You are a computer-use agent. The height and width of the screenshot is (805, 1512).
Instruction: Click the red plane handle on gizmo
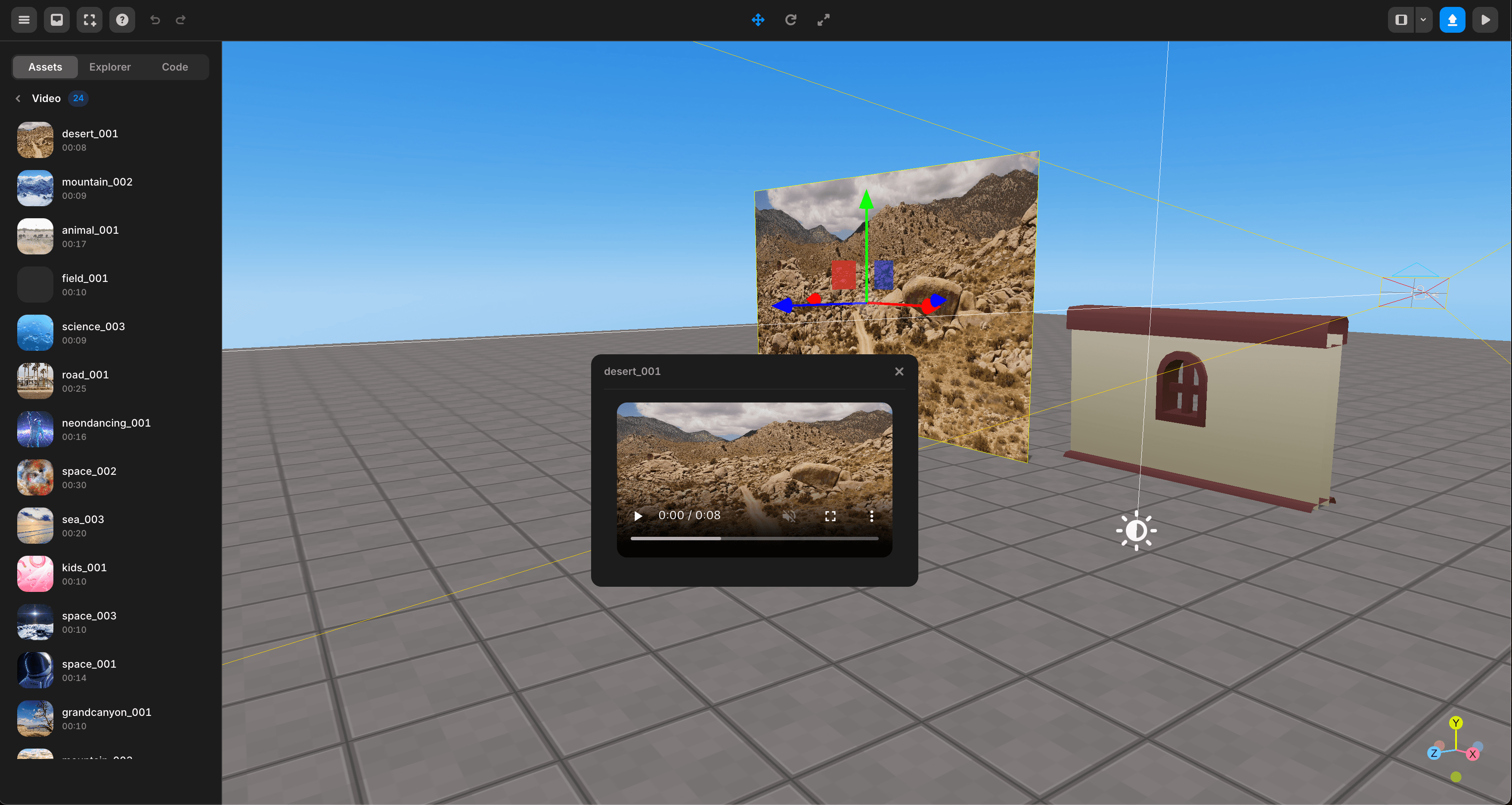[843, 275]
